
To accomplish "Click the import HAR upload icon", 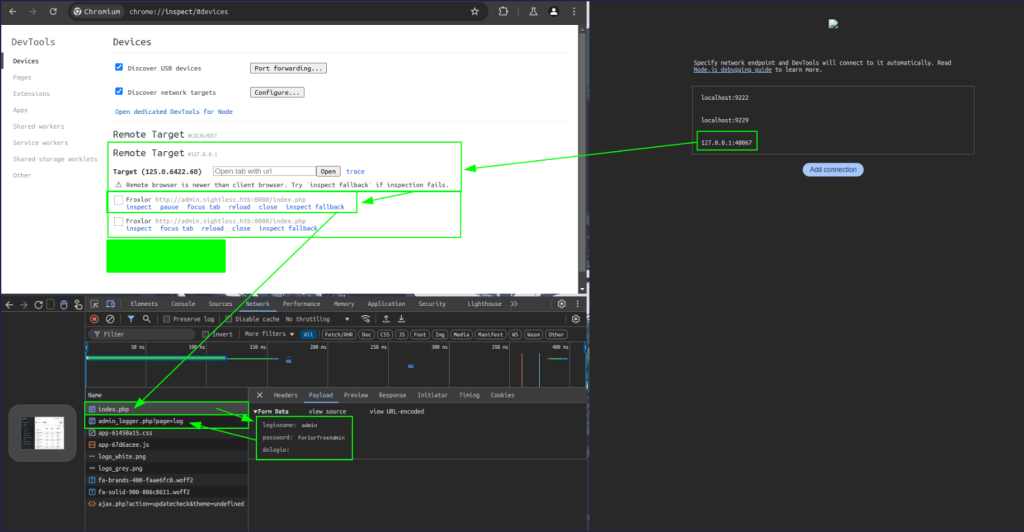I will coord(386,319).
